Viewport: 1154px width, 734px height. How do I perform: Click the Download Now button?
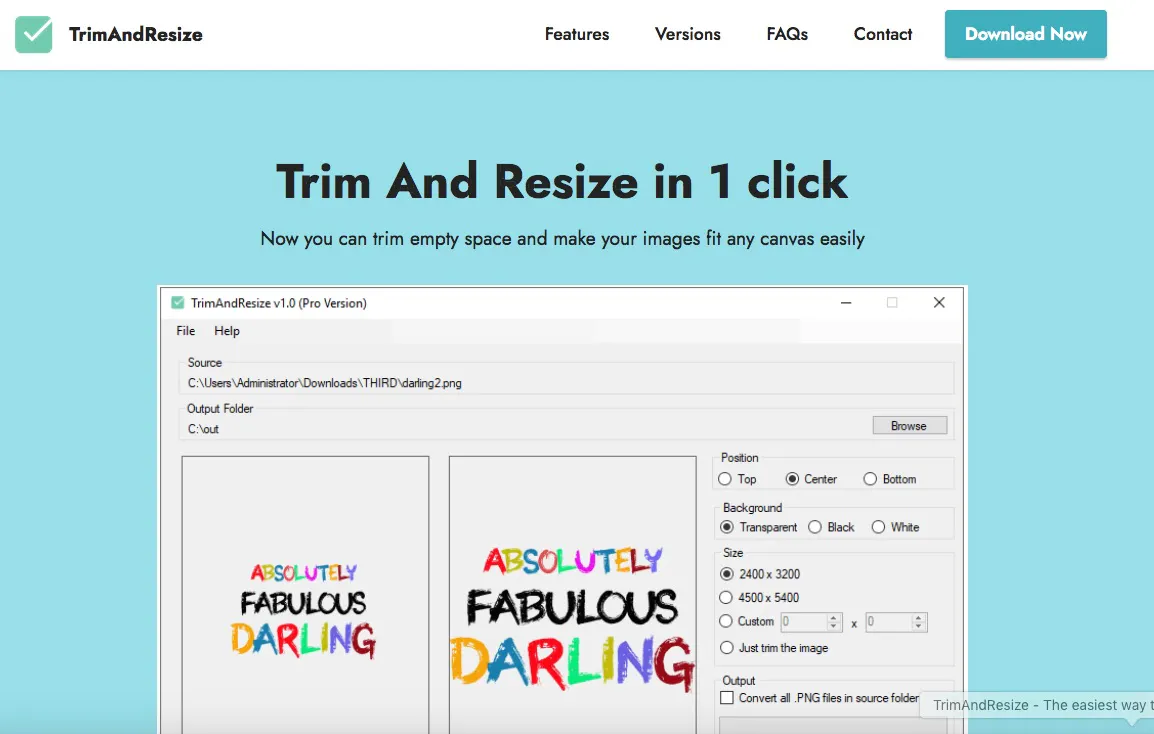click(1025, 34)
